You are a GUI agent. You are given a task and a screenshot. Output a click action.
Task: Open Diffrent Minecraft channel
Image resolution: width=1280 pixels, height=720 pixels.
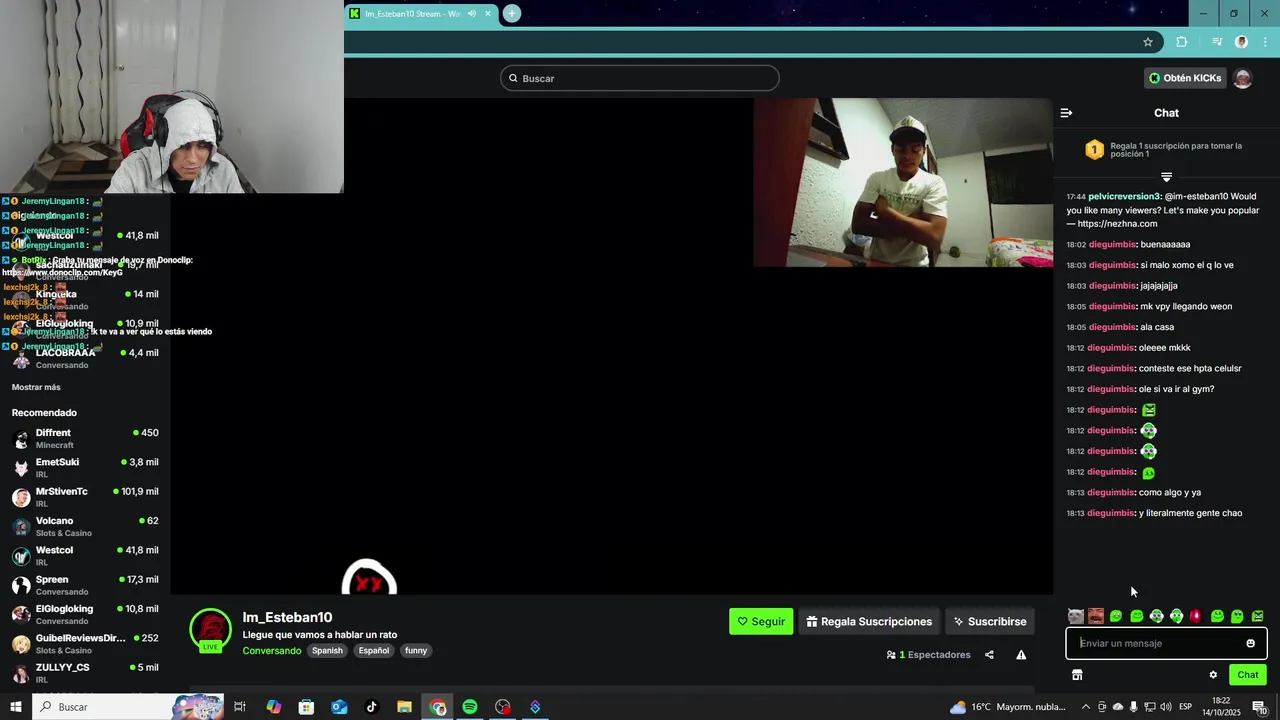[x=85, y=439]
